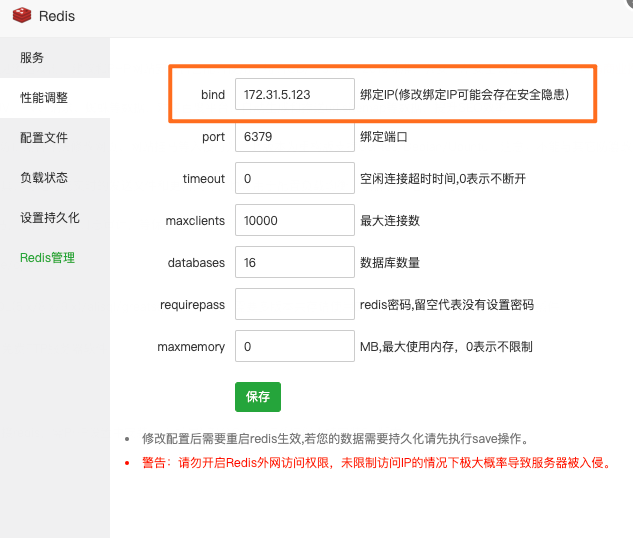Click the maxmemory label
Viewport: 633px width, 538px height.
pyautogui.click(x=191, y=347)
